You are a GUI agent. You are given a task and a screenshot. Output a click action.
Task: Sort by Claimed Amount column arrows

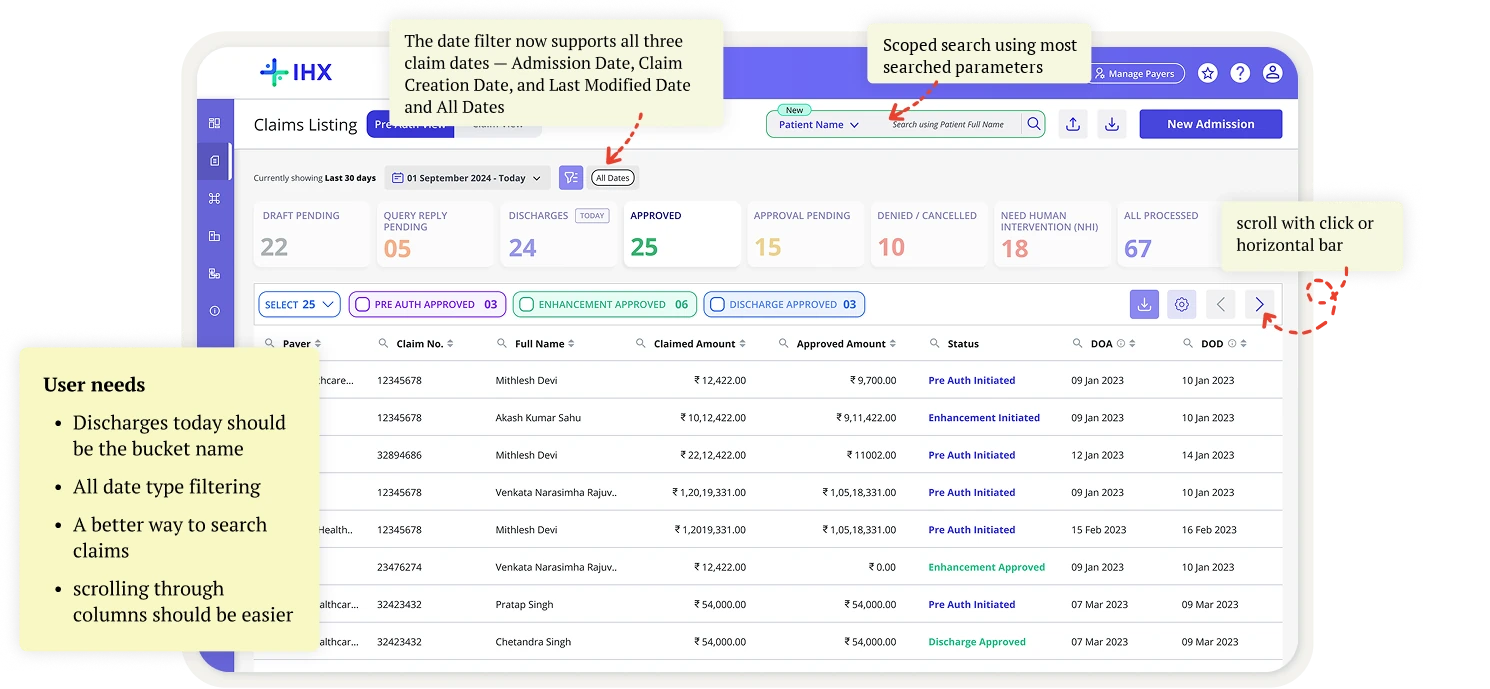[x=743, y=343]
